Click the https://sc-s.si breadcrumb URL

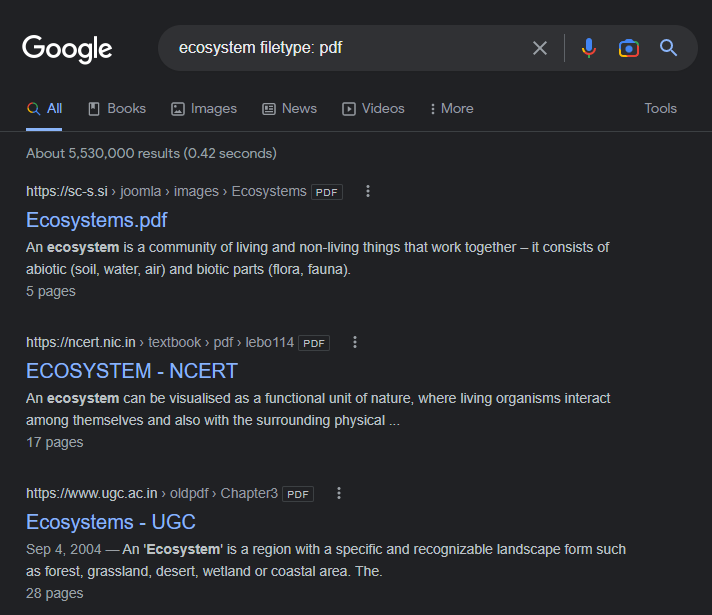[67, 191]
